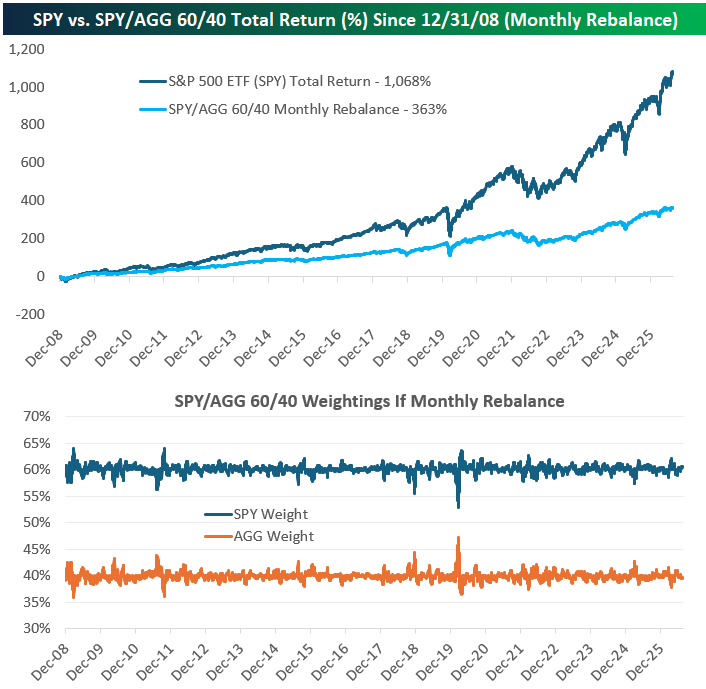Screen dimensions: 706x689
Task: Click the 1,000 y-axis label
Action: (27, 87)
